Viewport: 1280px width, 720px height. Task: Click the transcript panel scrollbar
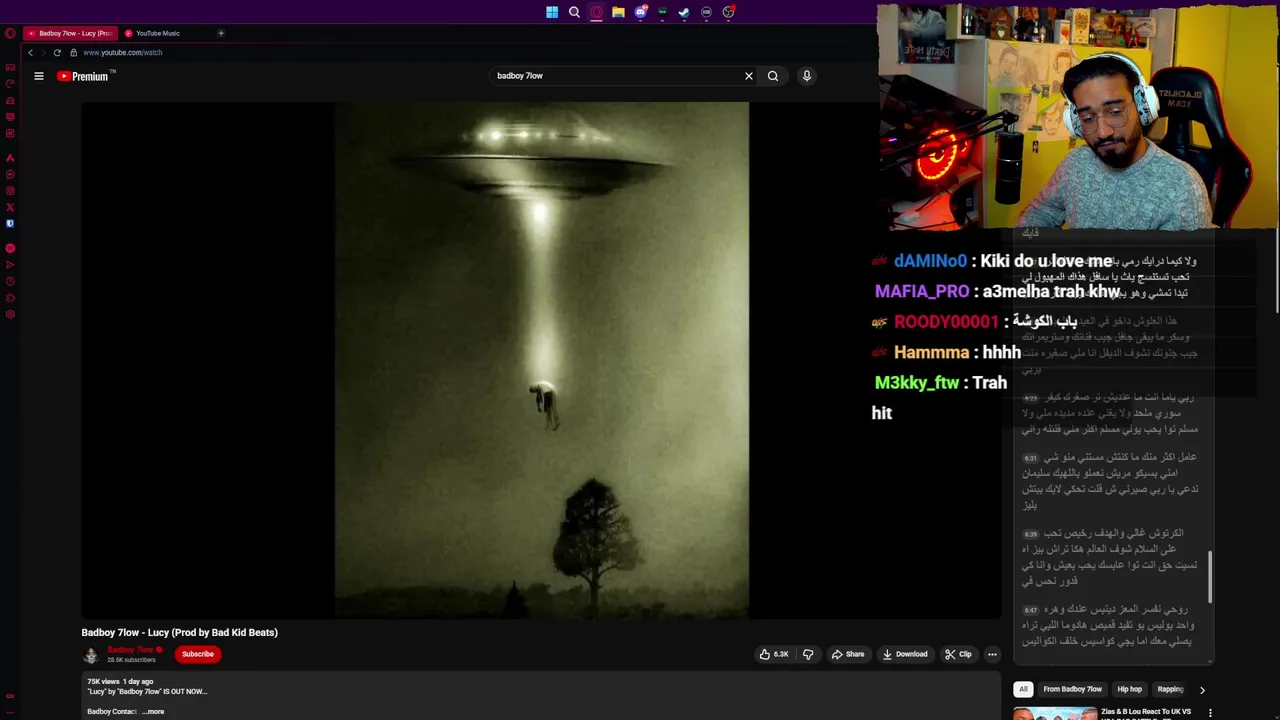pos(1210,578)
